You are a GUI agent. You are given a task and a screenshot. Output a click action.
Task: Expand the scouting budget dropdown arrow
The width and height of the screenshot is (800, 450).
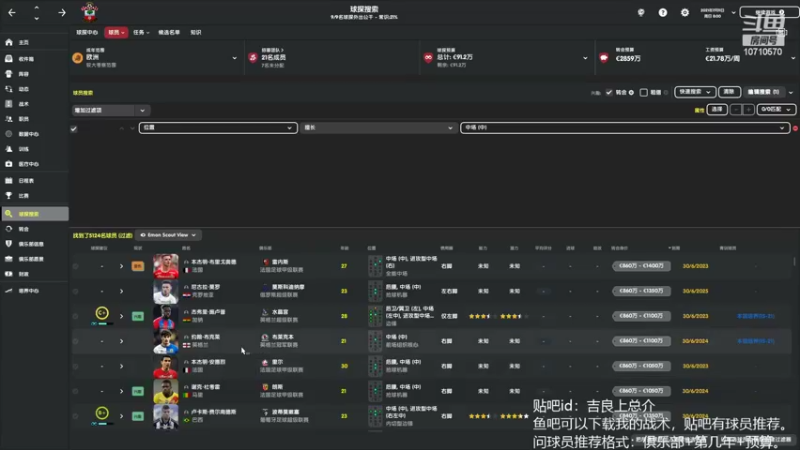tap(585, 58)
